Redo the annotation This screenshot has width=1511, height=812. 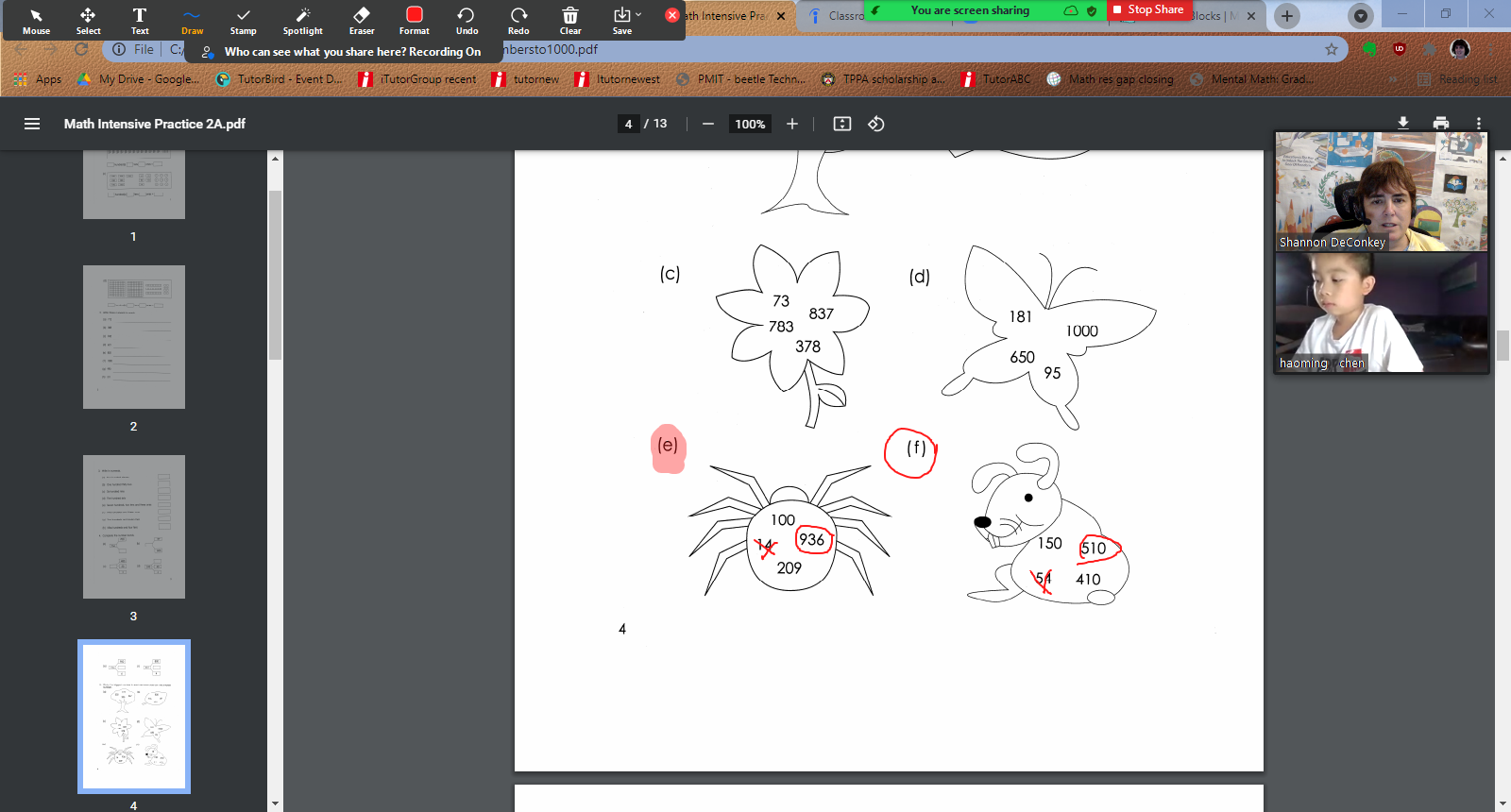point(518,21)
